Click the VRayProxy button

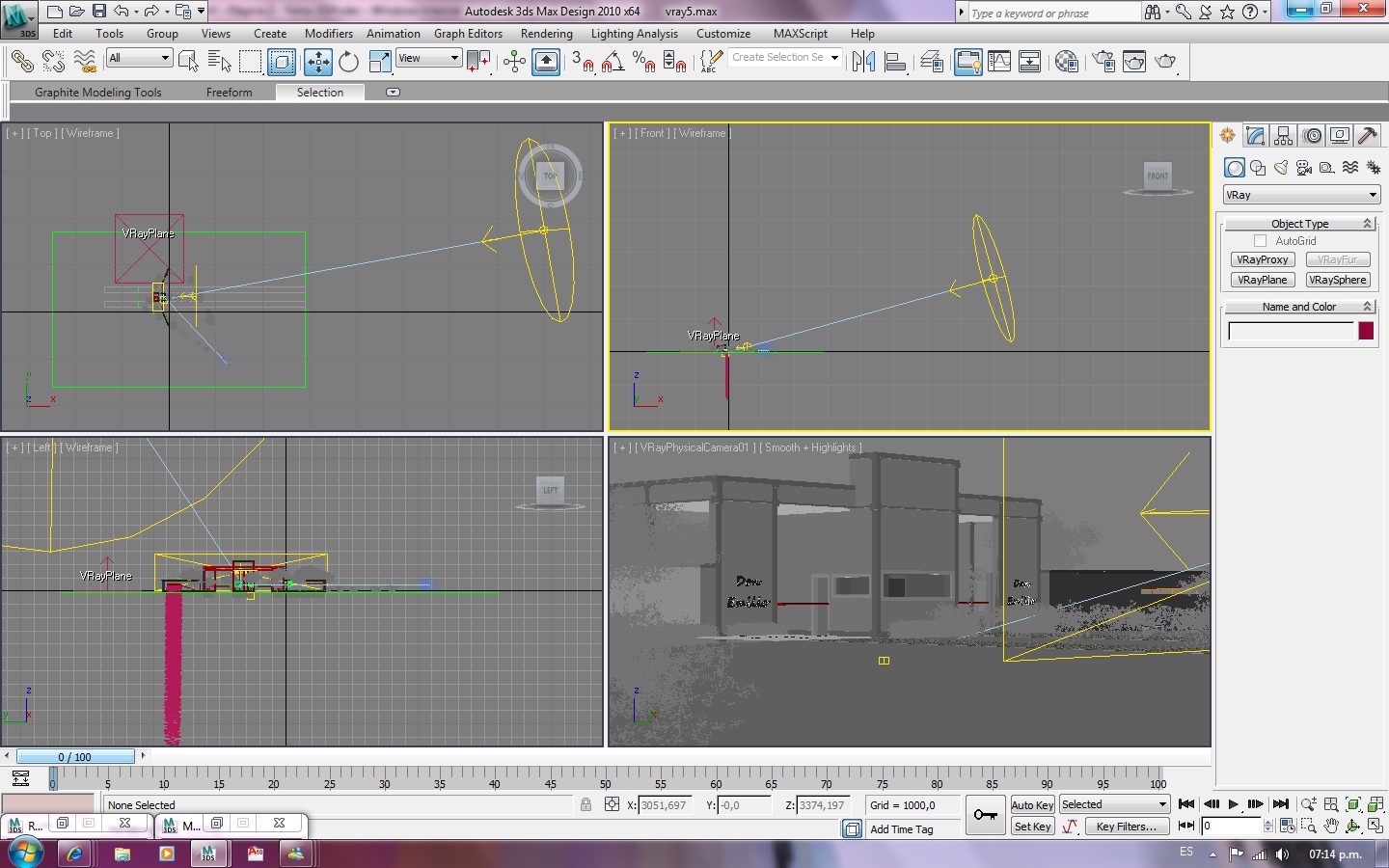point(1263,259)
